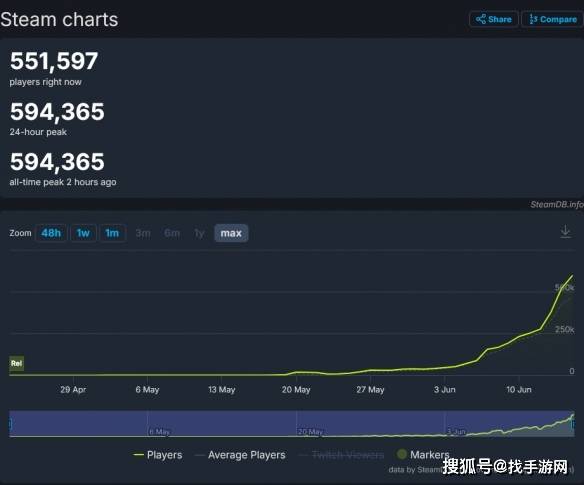Click the right handle of the range navigator
Screen dimensions: 584x485
pyautogui.click(x=573, y=424)
